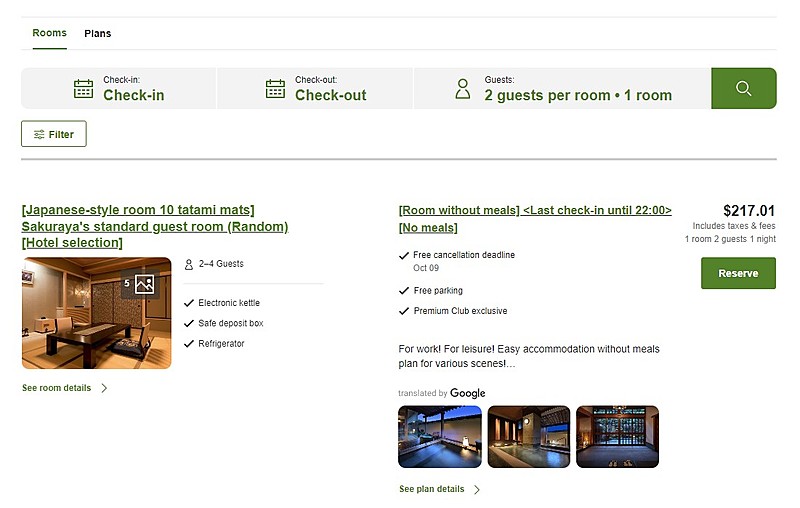Click the Premium Club exclusive text

click(x=461, y=311)
